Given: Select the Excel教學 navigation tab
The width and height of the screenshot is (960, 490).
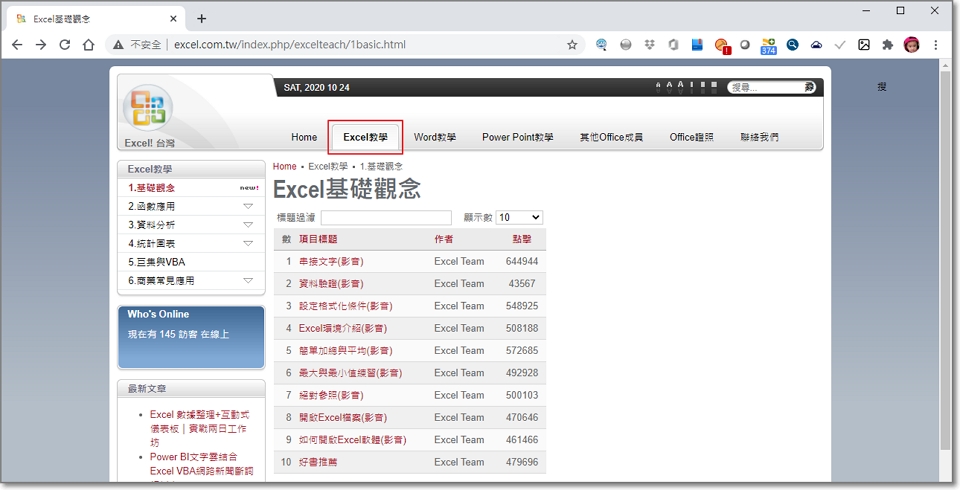Looking at the screenshot, I should click(x=365, y=137).
